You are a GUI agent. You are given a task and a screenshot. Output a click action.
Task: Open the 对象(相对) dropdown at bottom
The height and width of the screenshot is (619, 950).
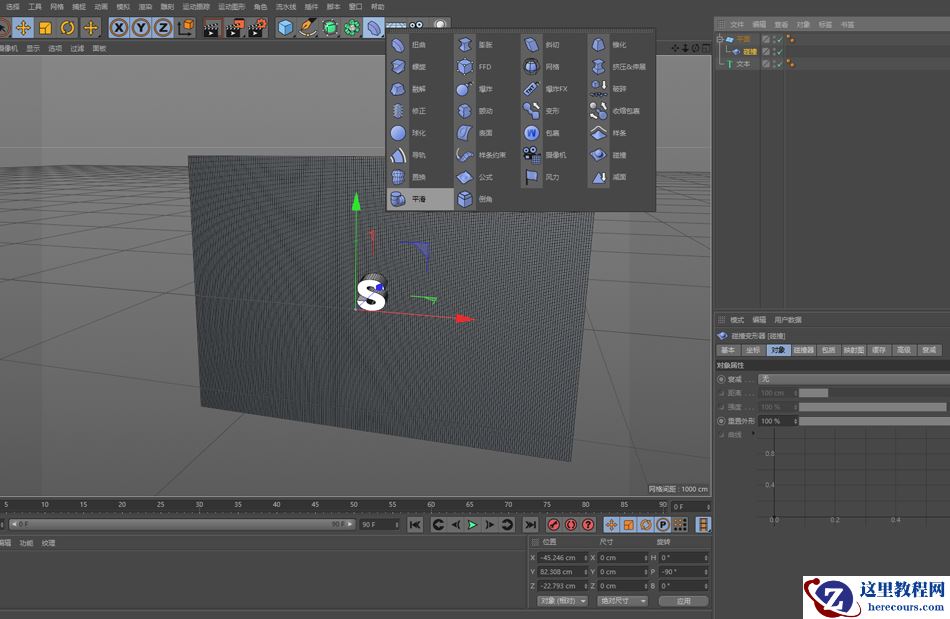pyautogui.click(x=562, y=600)
